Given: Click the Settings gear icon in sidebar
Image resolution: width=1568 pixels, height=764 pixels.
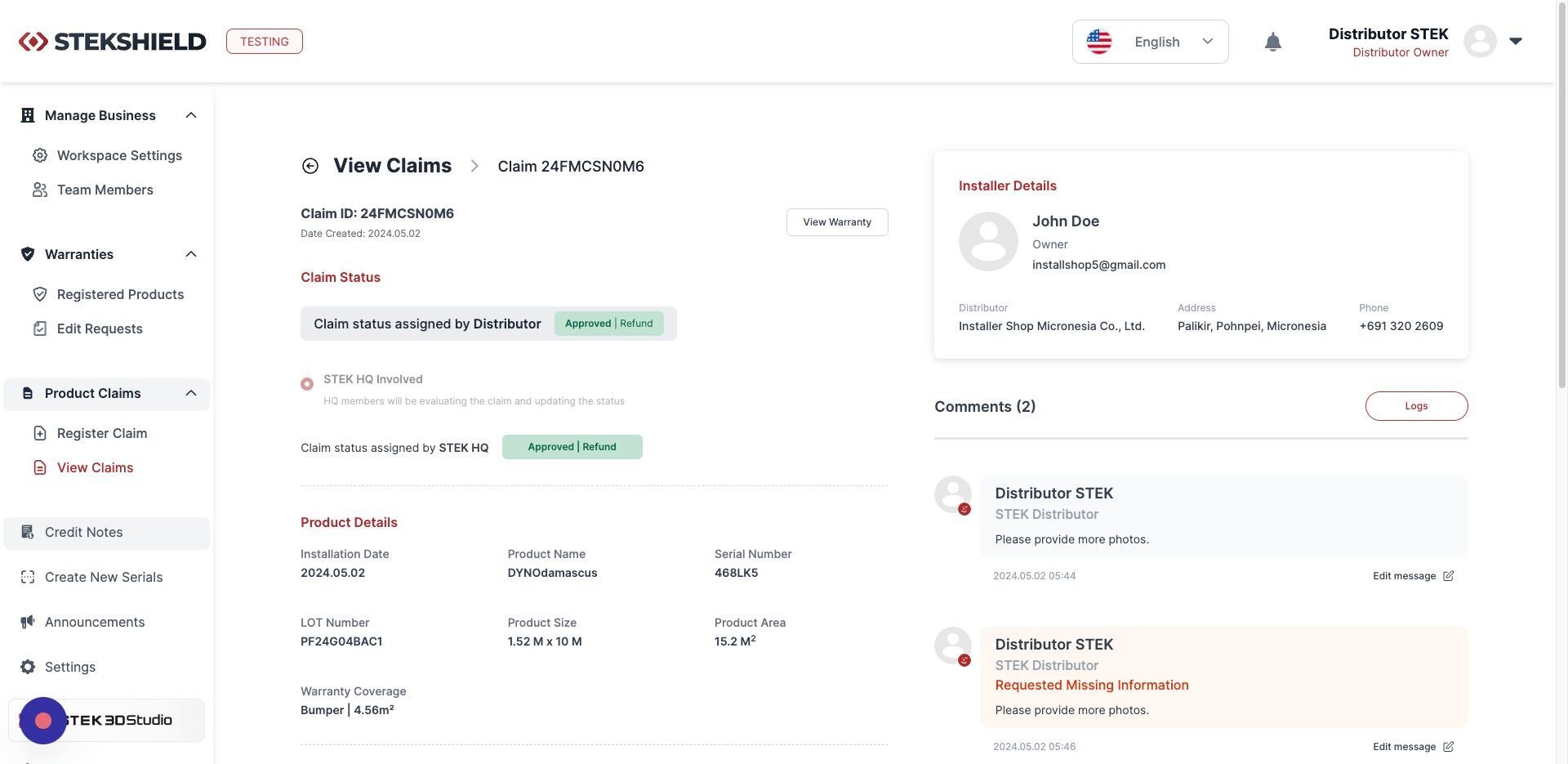Looking at the screenshot, I should 28,667.
